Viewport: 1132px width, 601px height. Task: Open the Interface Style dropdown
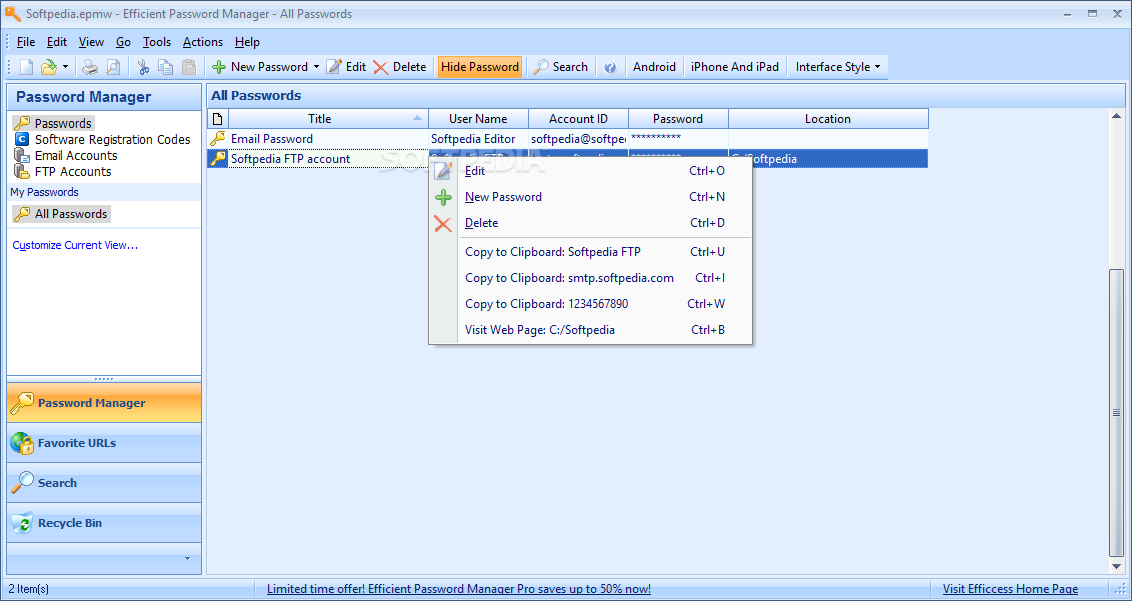click(x=838, y=67)
